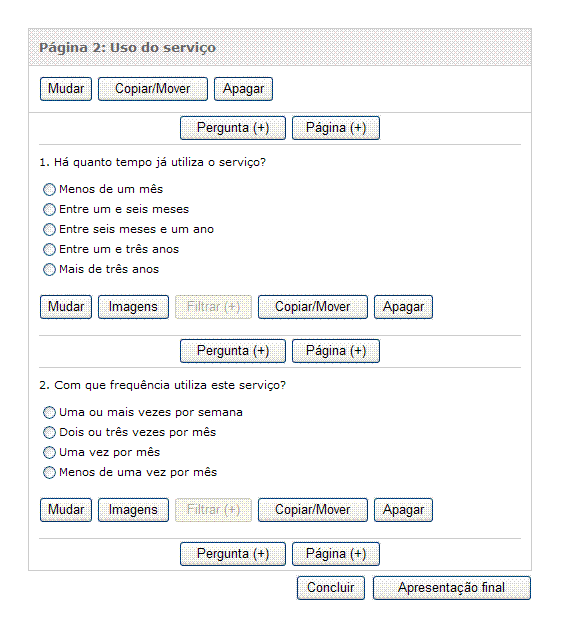Image resolution: width=568 pixels, height=628 pixels.
Task: Add page using top Página (+) button
Action: pos(336,128)
